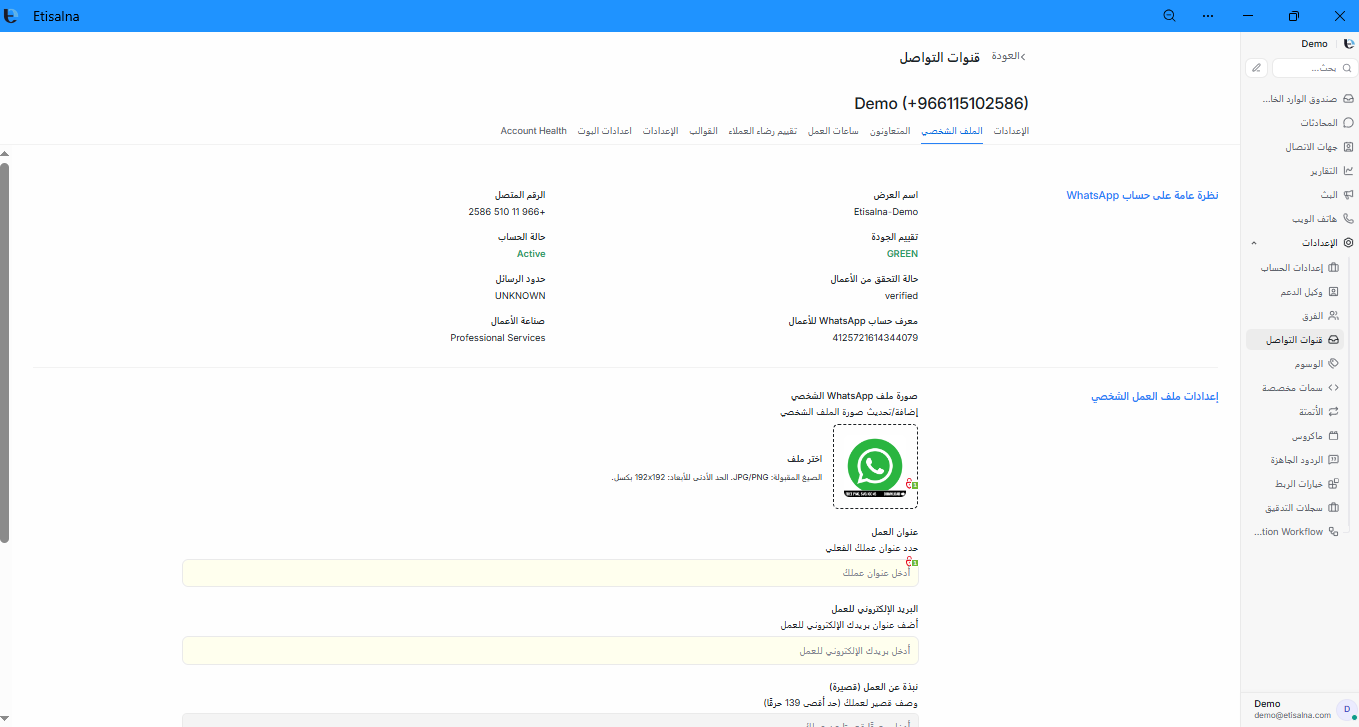Screen dimensions: 1359x727
Task: Focus the sidebar search box
Action: tap(1315, 68)
